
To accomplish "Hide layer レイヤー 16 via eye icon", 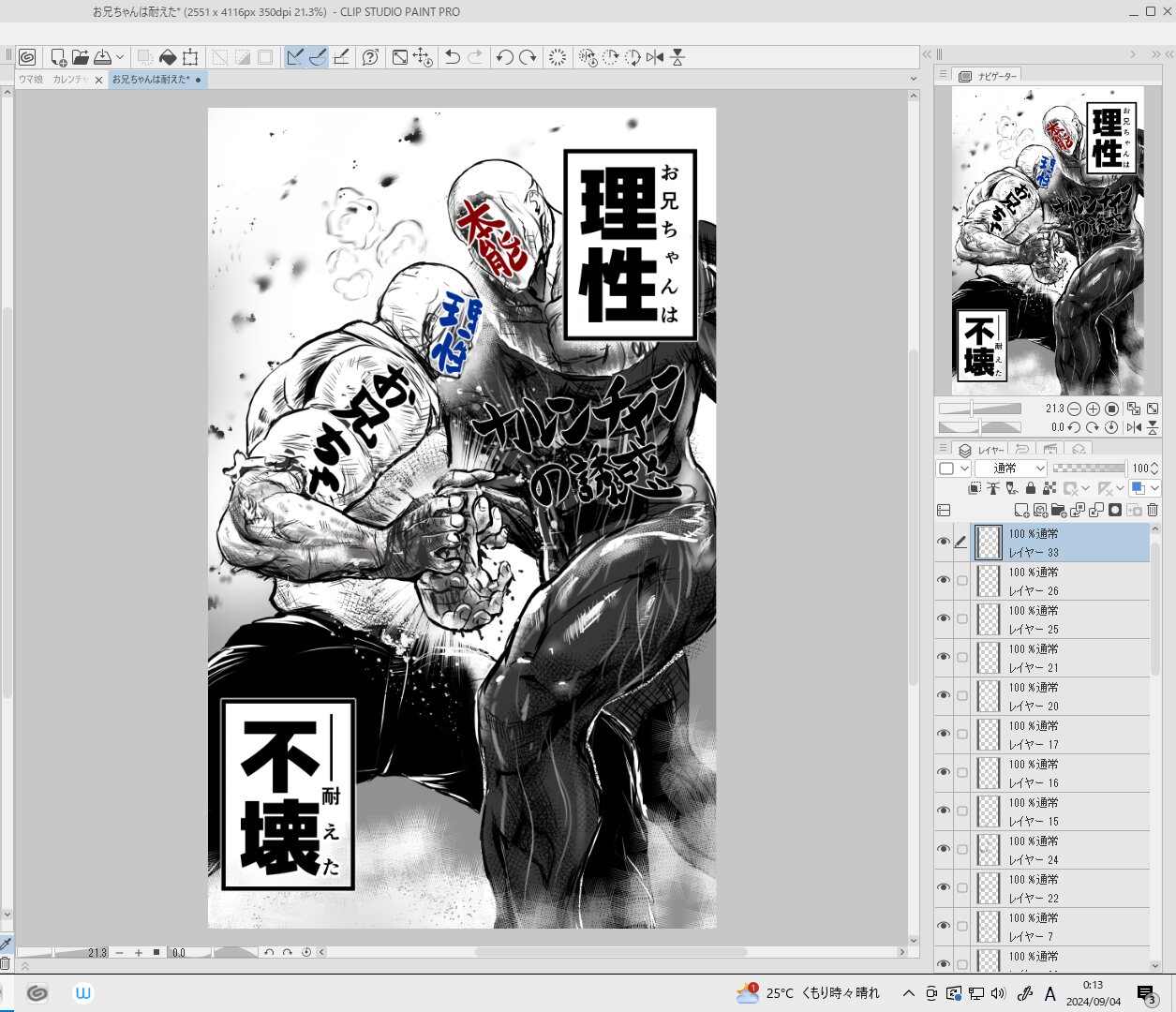I will (944, 773).
